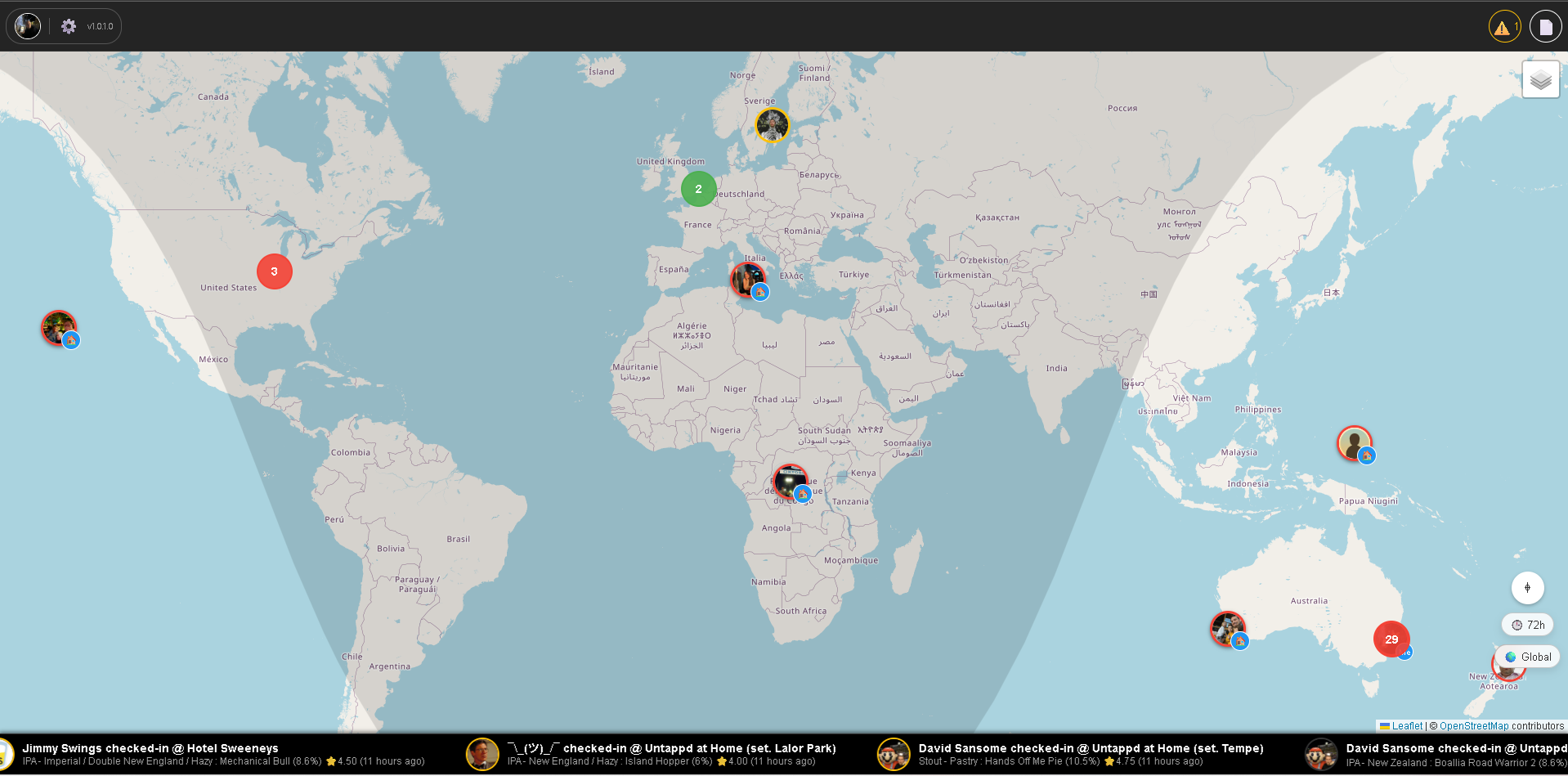Expand the green cluster of 2 over the UK
Image resolution: width=1568 pixels, height=776 pixels.
pyautogui.click(x=698, y=188)
